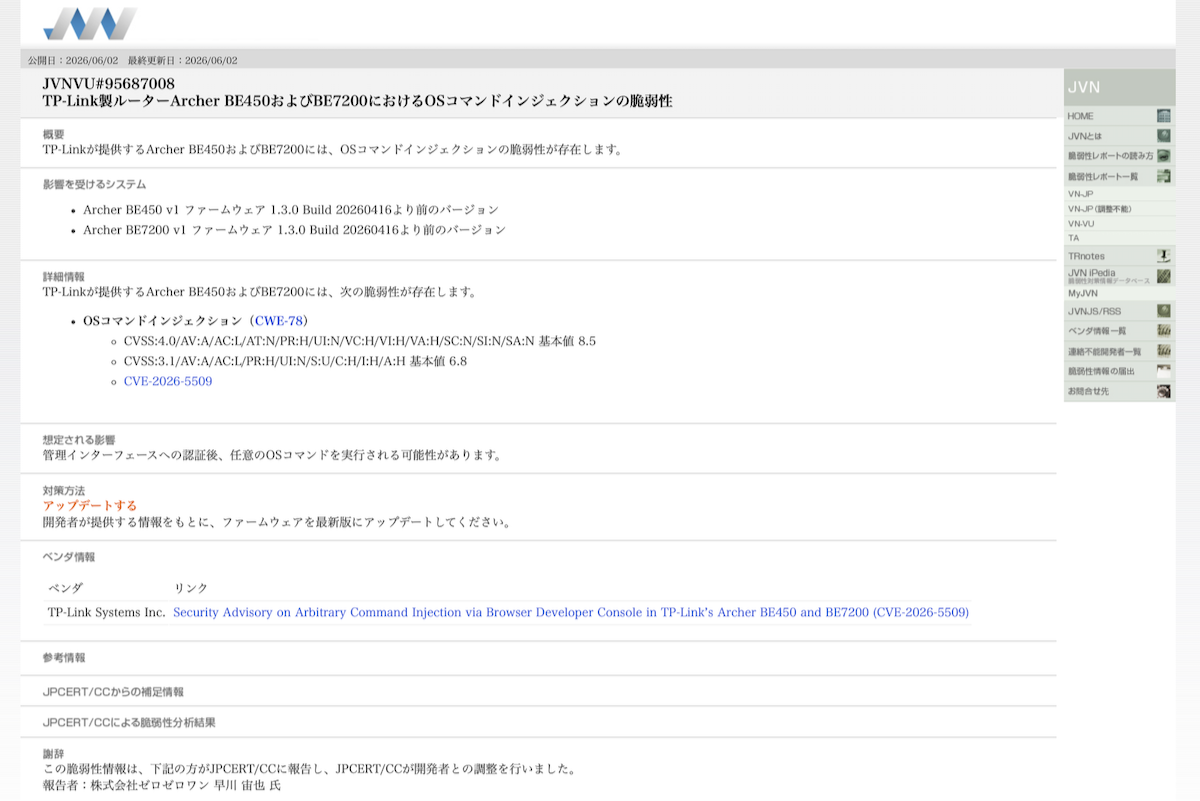
Task: Click the 想定される影響 heading
Action: (79, 439)
